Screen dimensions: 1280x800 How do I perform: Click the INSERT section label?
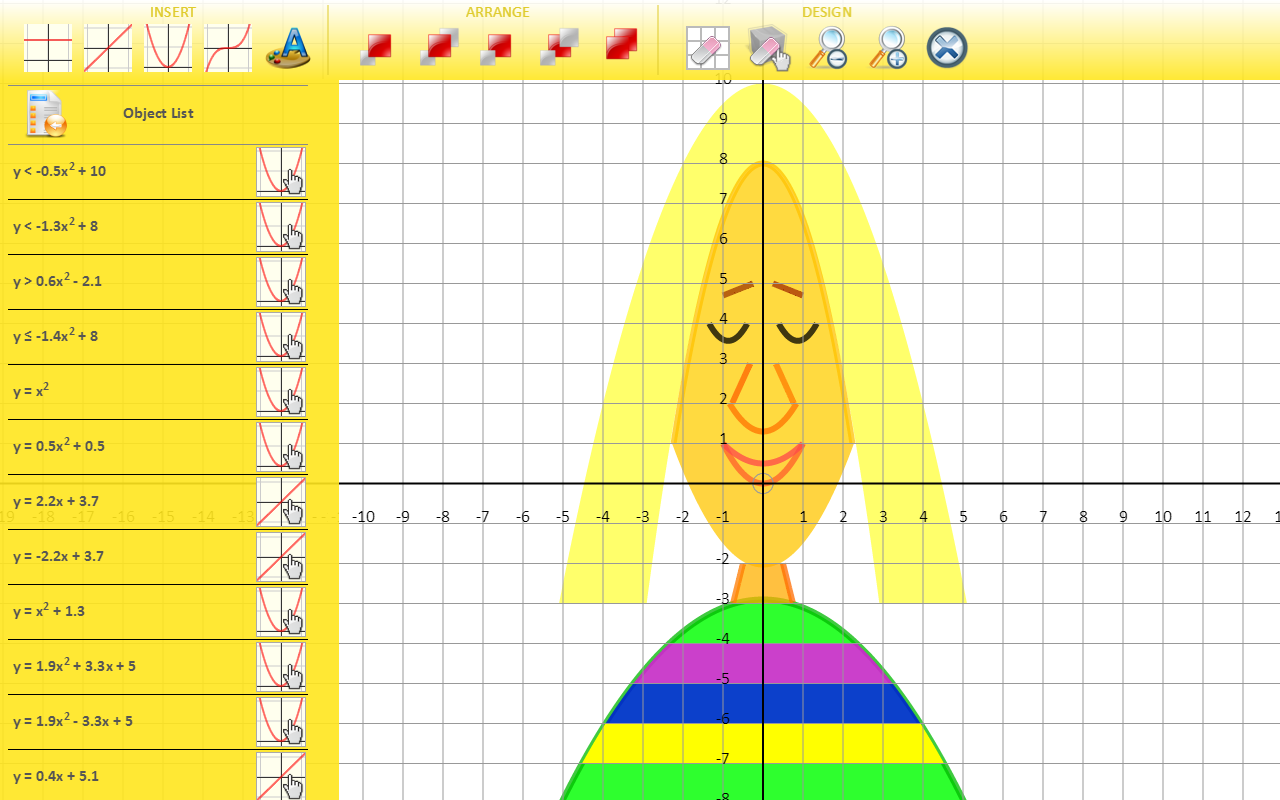pyautogui.click(x=173, y=12)
